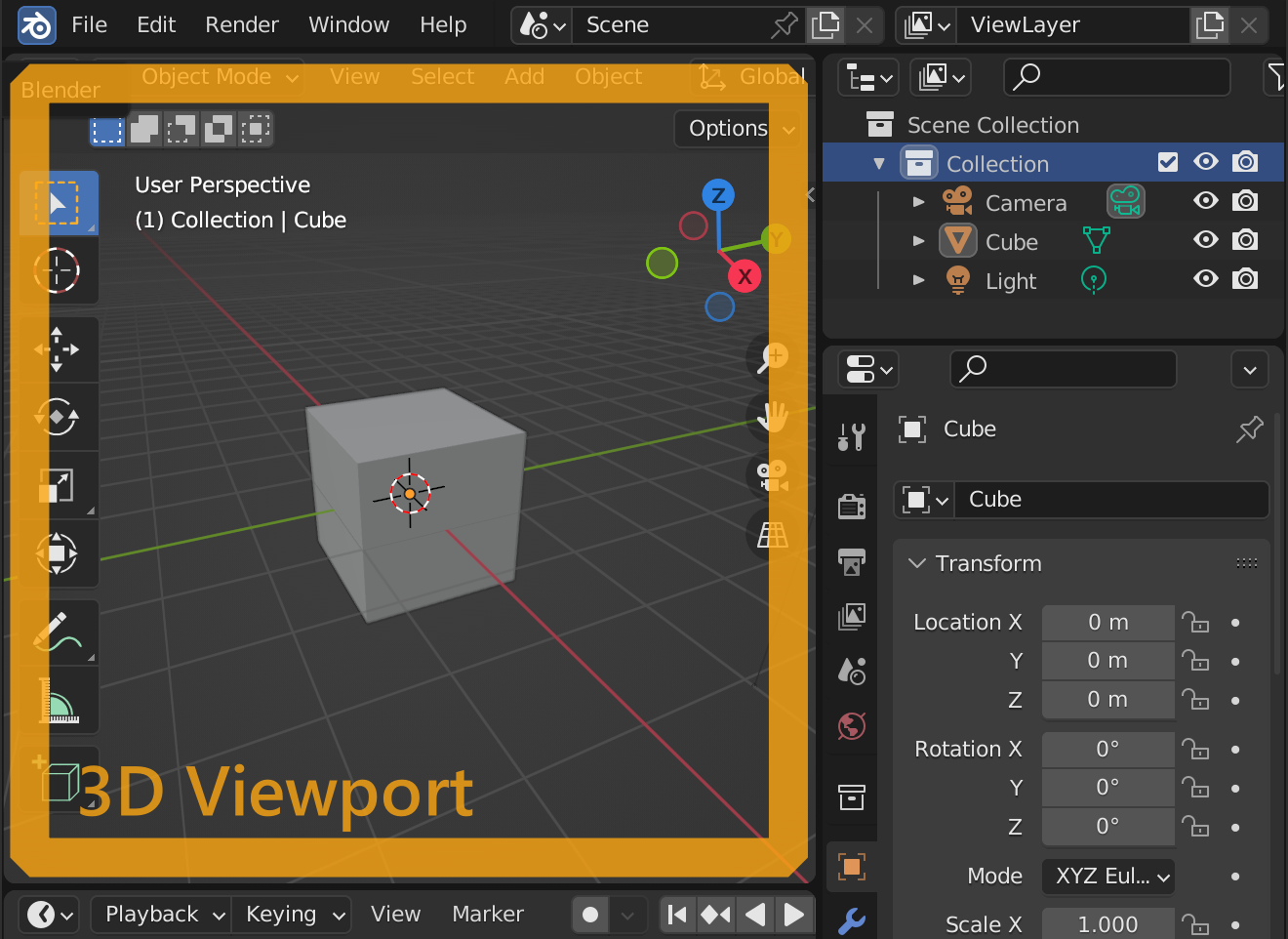Open the Object Mode dropdown

221,76
